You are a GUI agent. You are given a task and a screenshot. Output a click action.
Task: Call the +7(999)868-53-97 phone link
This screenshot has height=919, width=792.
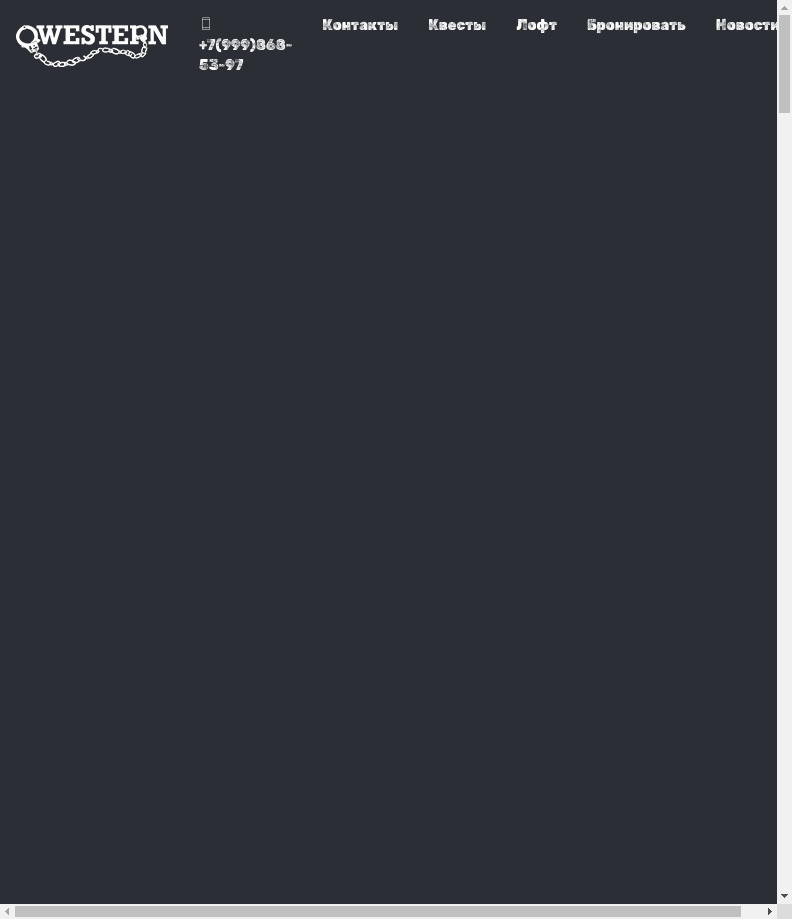(245, 55)
